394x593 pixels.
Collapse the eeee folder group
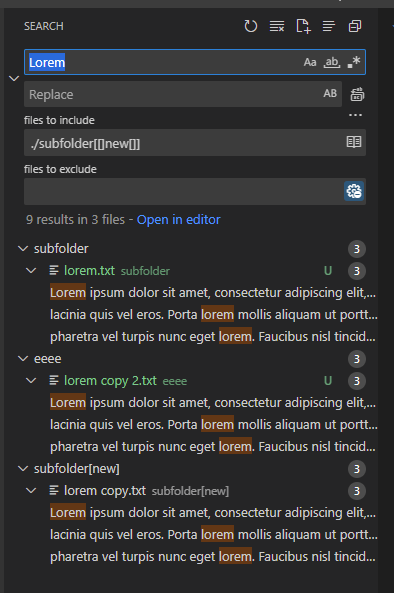(23, 359)
